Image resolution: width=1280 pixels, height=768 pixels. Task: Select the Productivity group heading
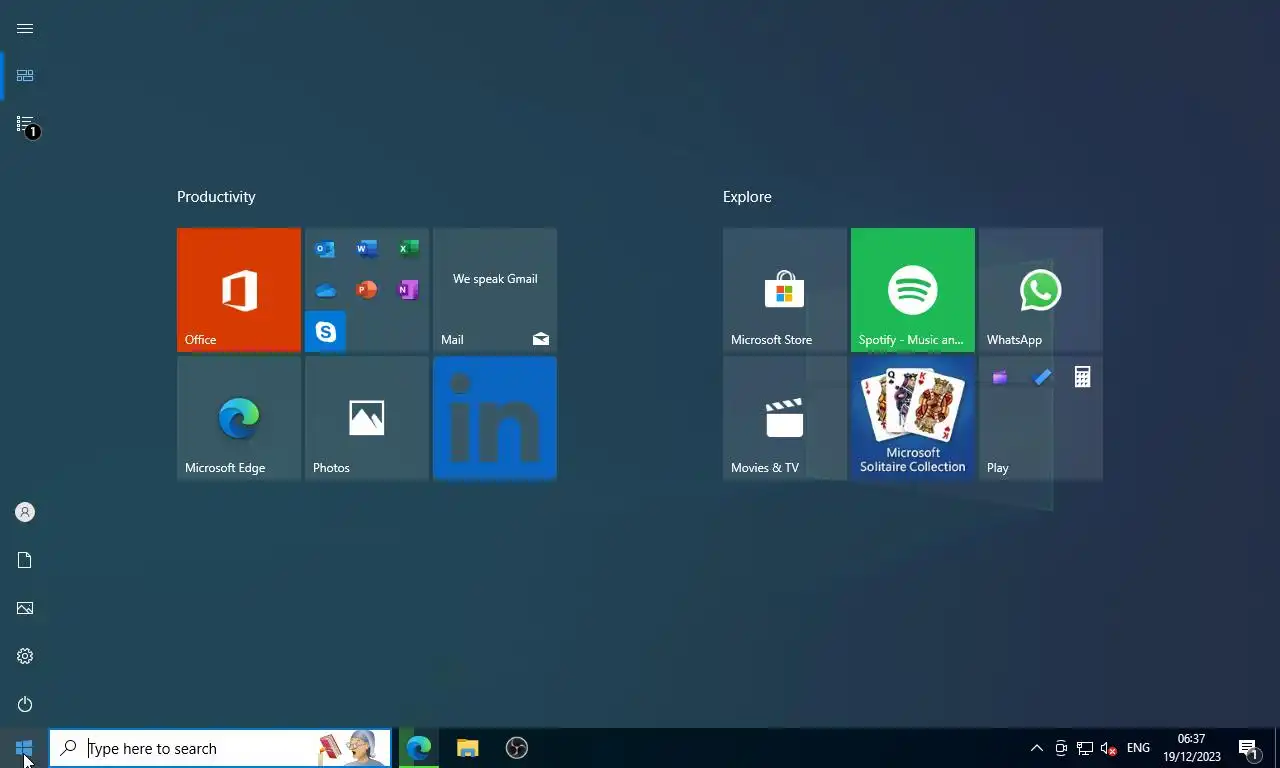[216, 197]
